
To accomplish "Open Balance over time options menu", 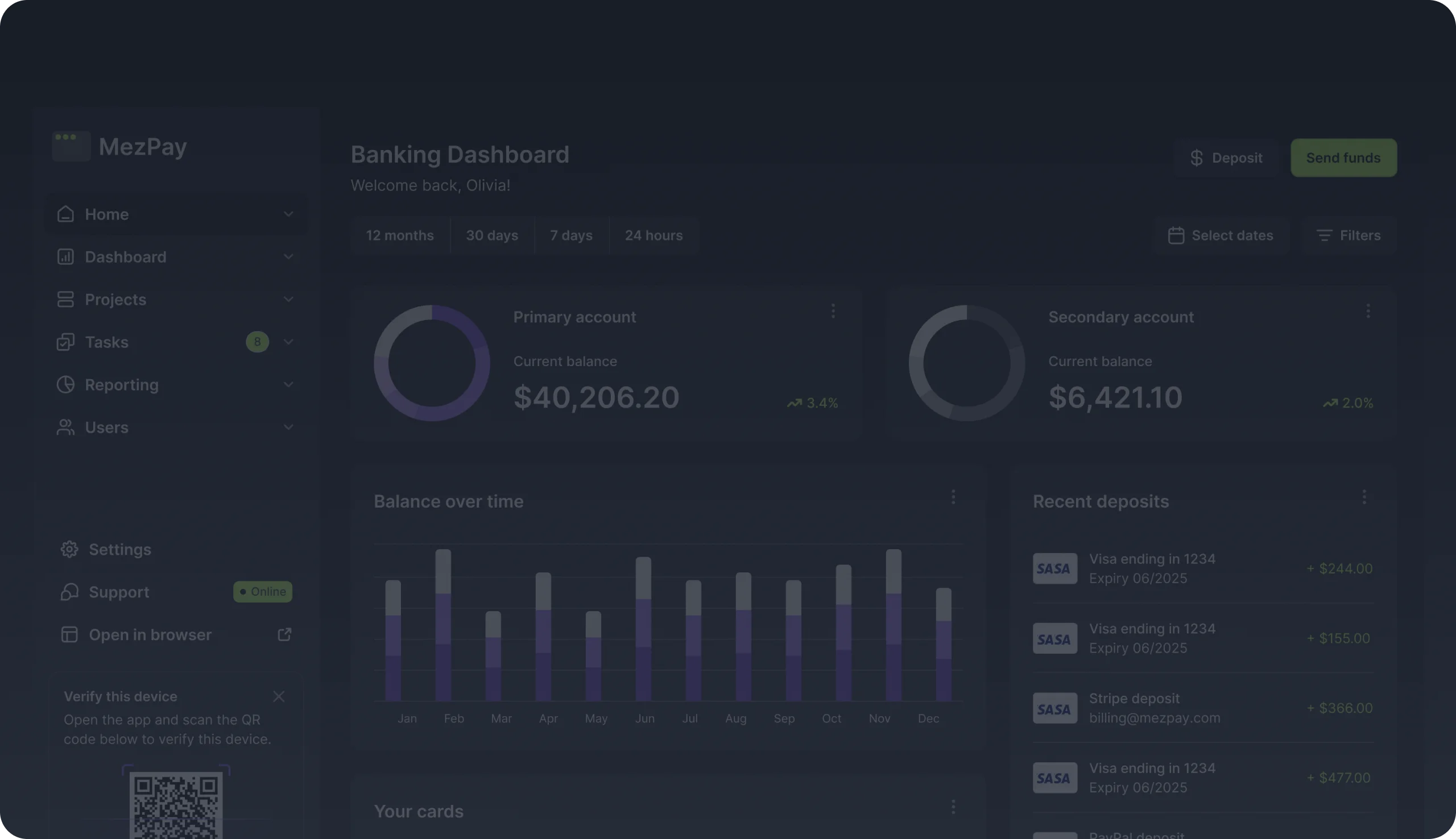I will pos(953,497).
